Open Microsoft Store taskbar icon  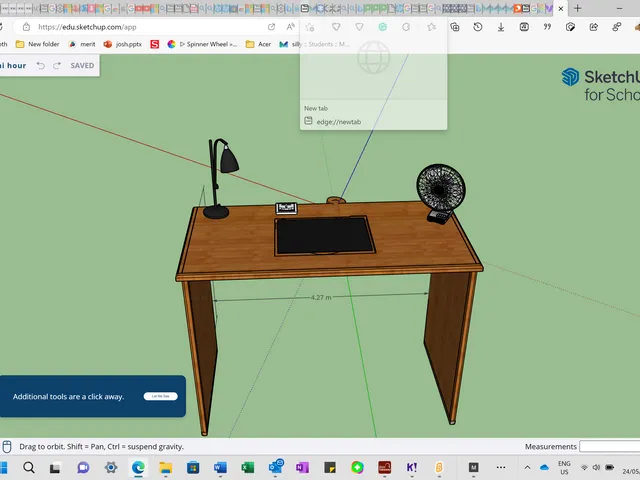193,467
